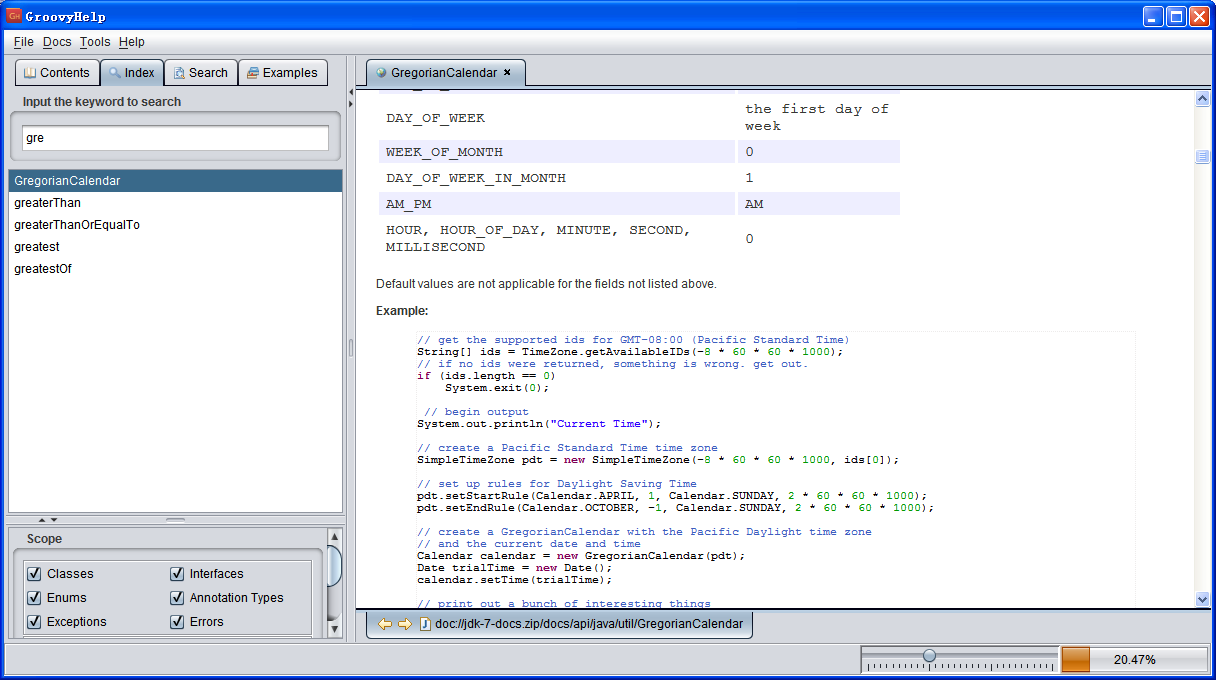1216x680 pixels.
Task: Open the Examples tab
Action: [283, 73]
